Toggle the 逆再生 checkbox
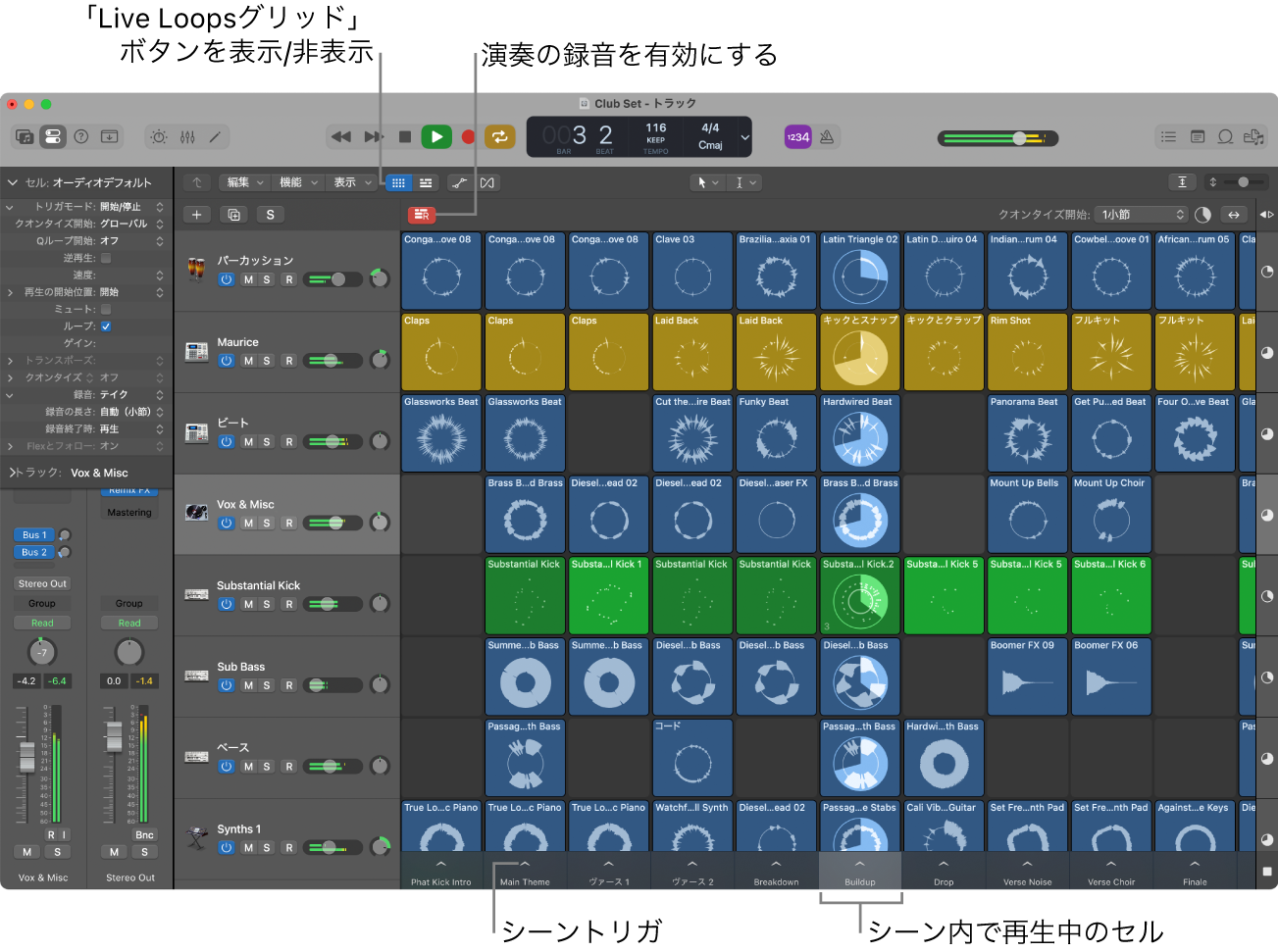Image resolution: width=1278 pixels, height=952 pixels. (x=106, y=258)
